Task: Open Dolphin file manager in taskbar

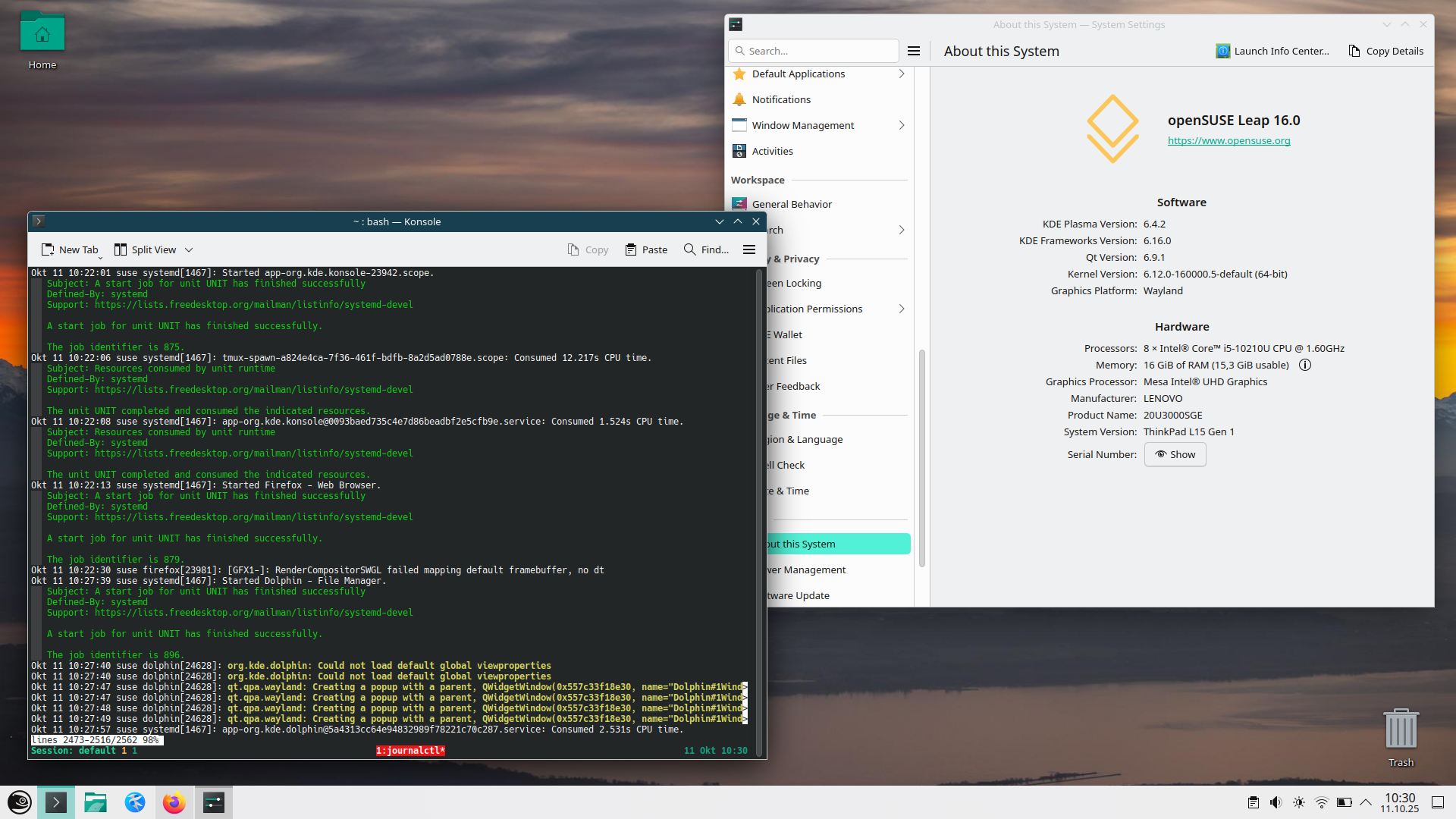Action: [96, 802]
